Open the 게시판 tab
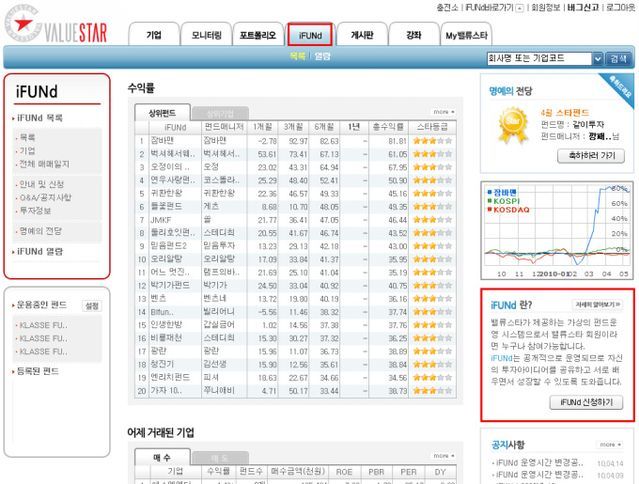Image resolution: width=639 pixels, height=484 pixels. point(362,35)
